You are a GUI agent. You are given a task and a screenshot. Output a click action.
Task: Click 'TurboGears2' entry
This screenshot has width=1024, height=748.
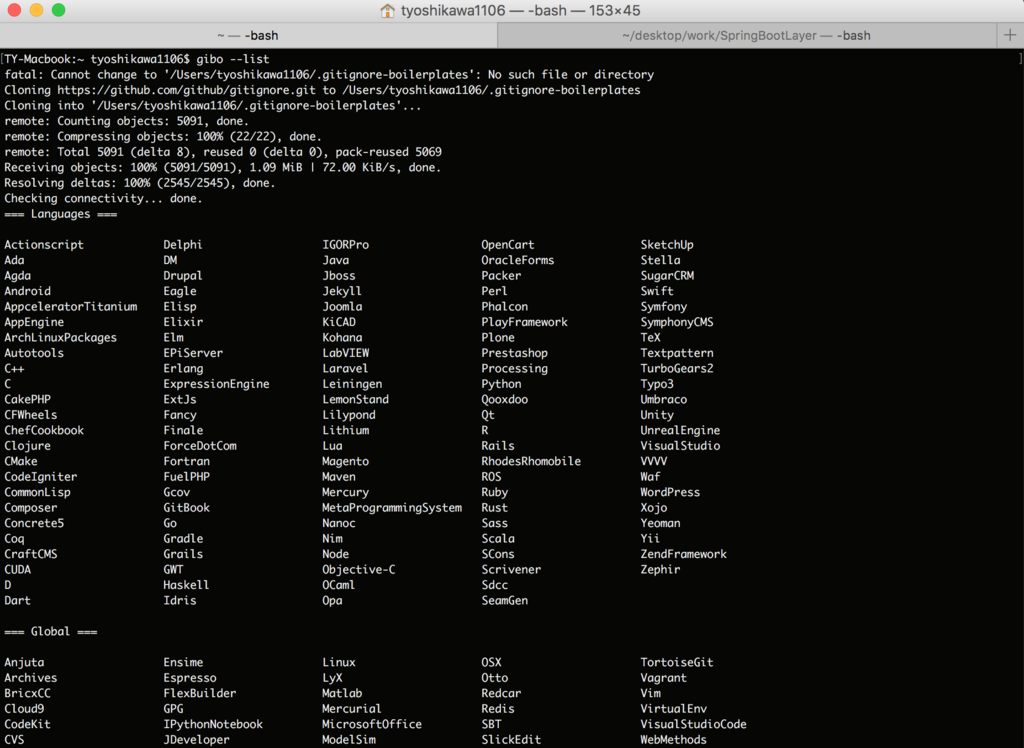(677, 368)
